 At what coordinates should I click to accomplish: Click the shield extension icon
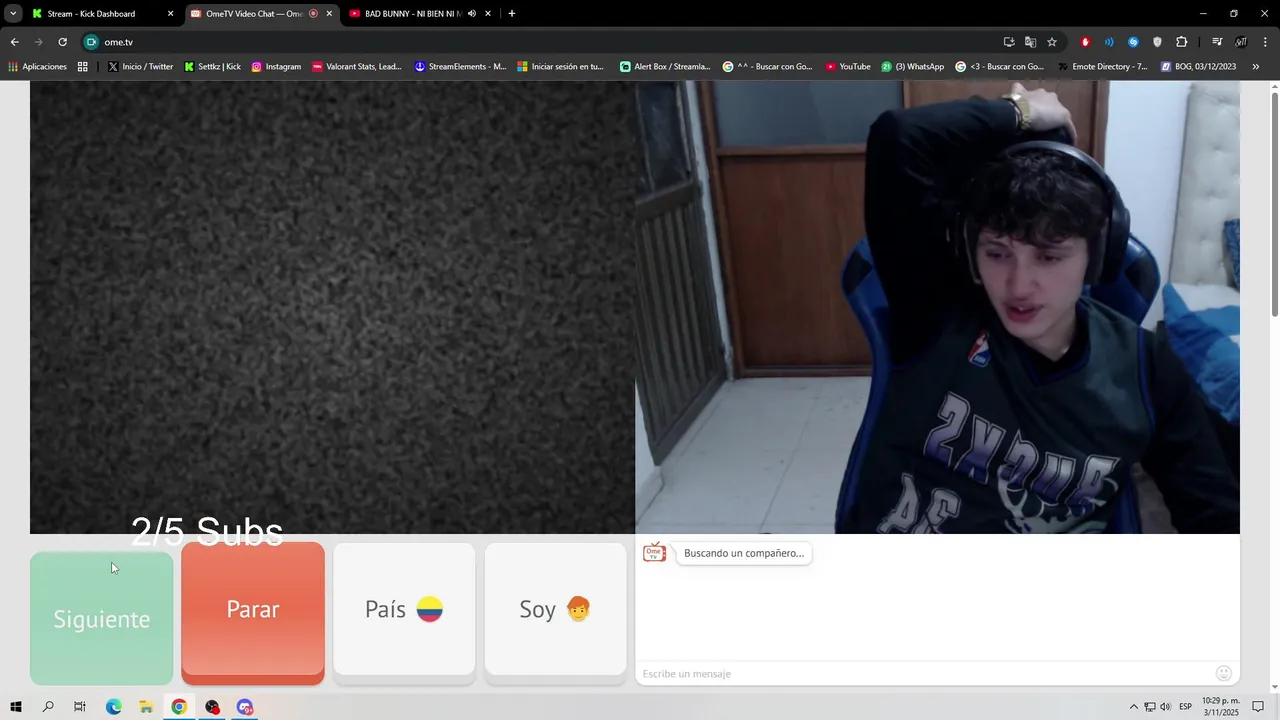1157,42
